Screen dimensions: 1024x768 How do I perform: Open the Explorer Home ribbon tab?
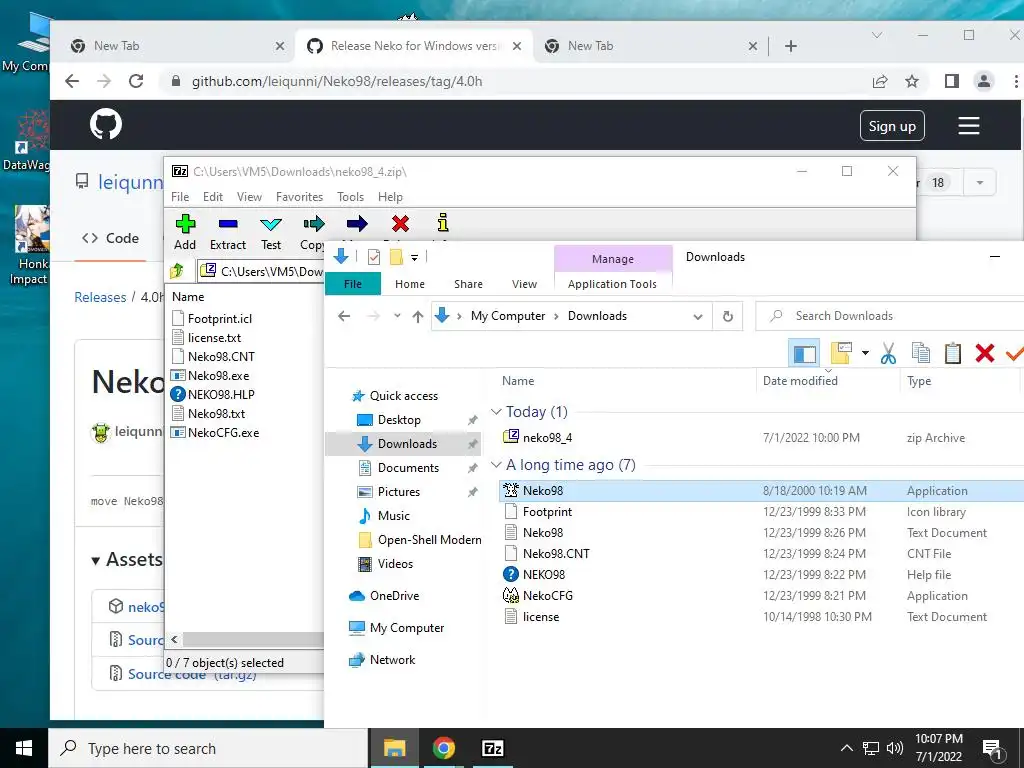tap(409, 284)
